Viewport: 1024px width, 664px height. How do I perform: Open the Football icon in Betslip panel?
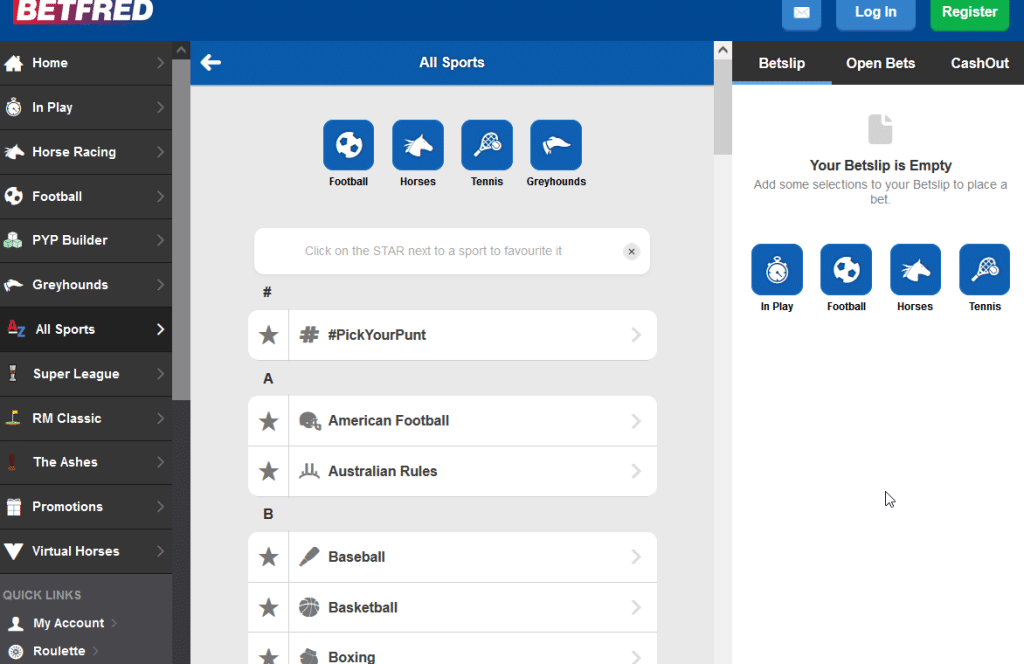pos(846,270)
